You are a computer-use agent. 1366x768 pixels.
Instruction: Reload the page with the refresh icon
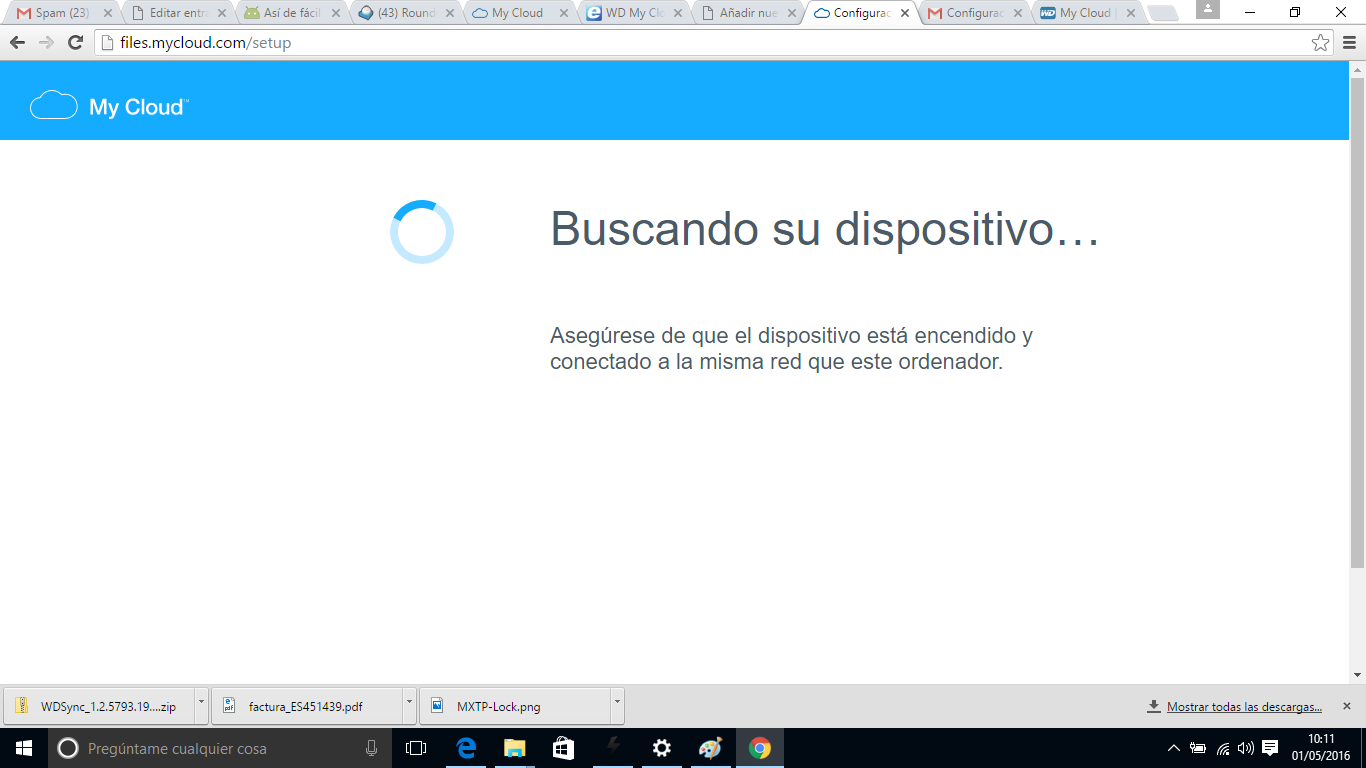coord(75,43)
